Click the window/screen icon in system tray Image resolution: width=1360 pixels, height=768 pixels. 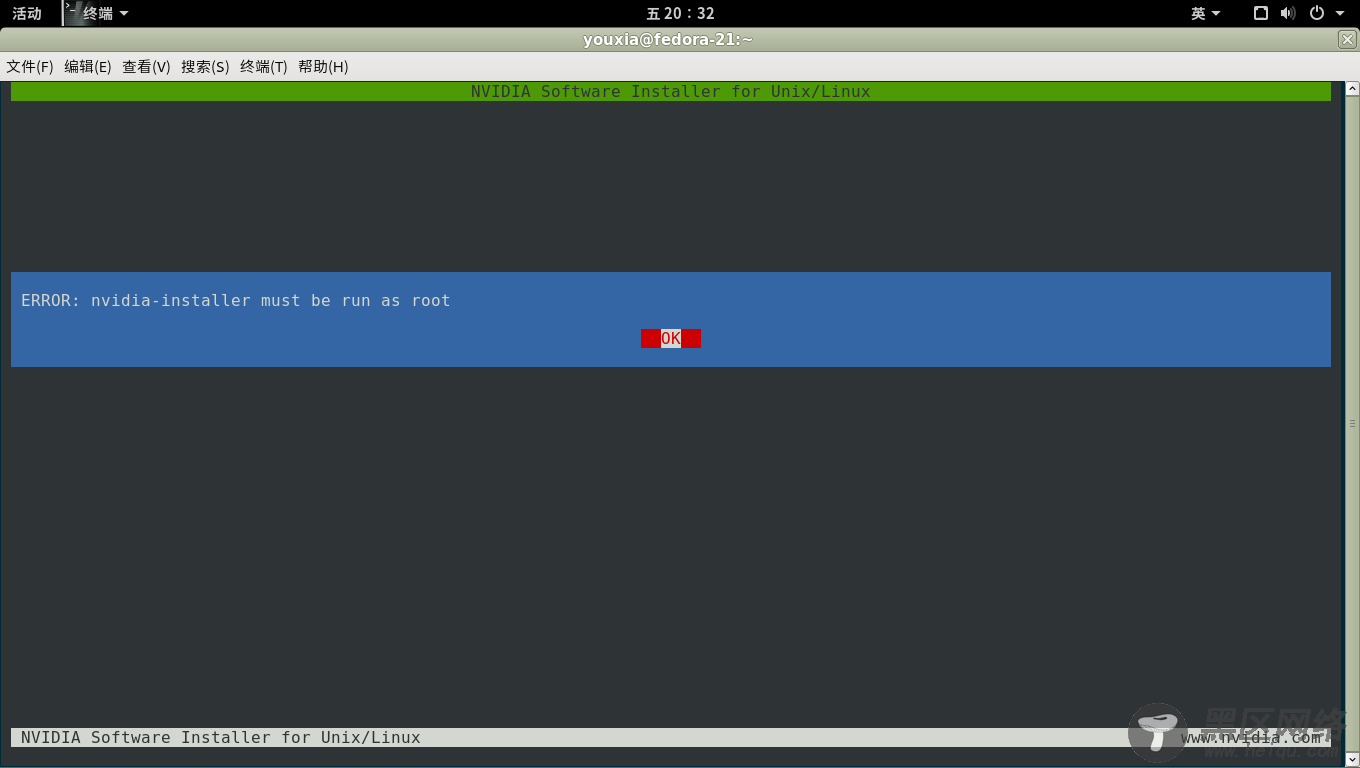(1261, 13)
